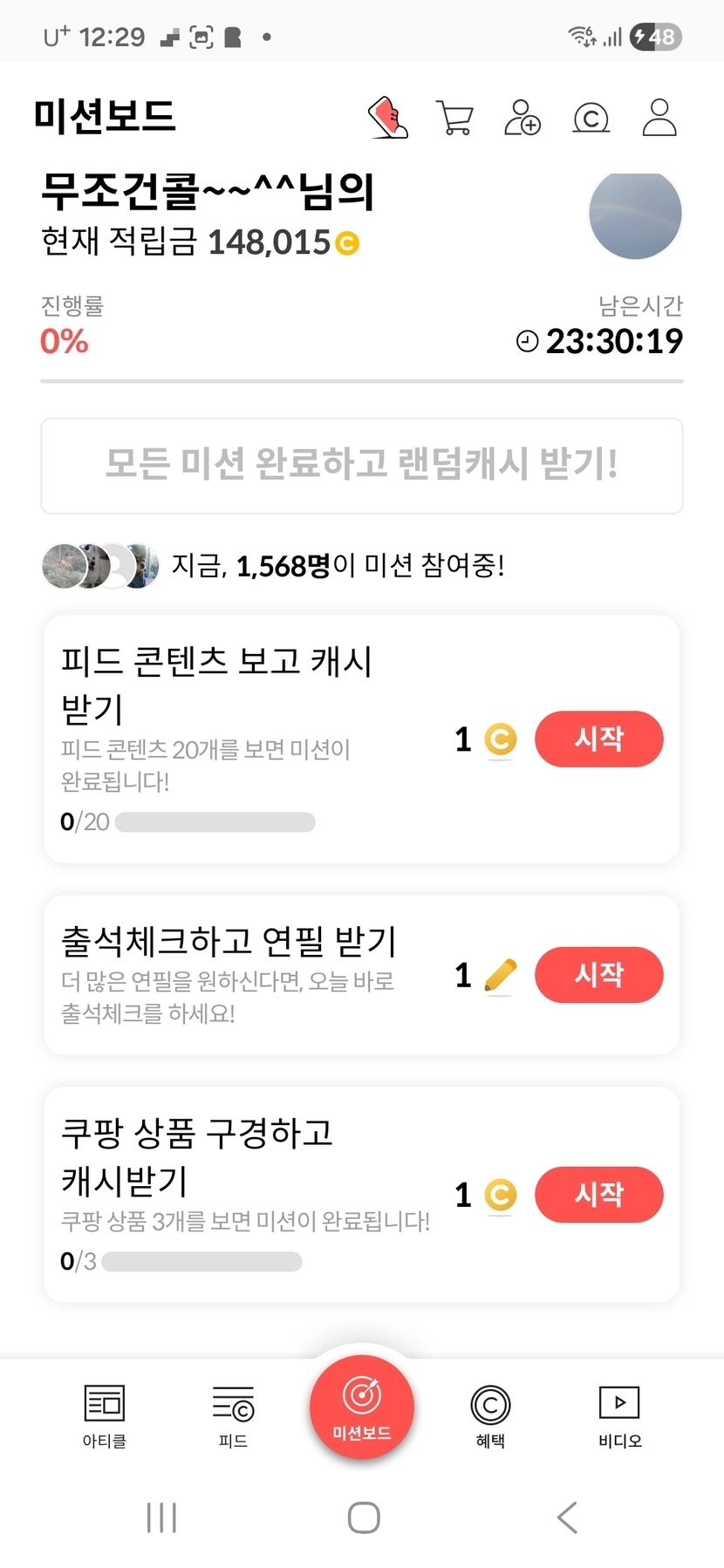Open the cash coin icon in header
724x1568 pixels.
click(591, 118)
